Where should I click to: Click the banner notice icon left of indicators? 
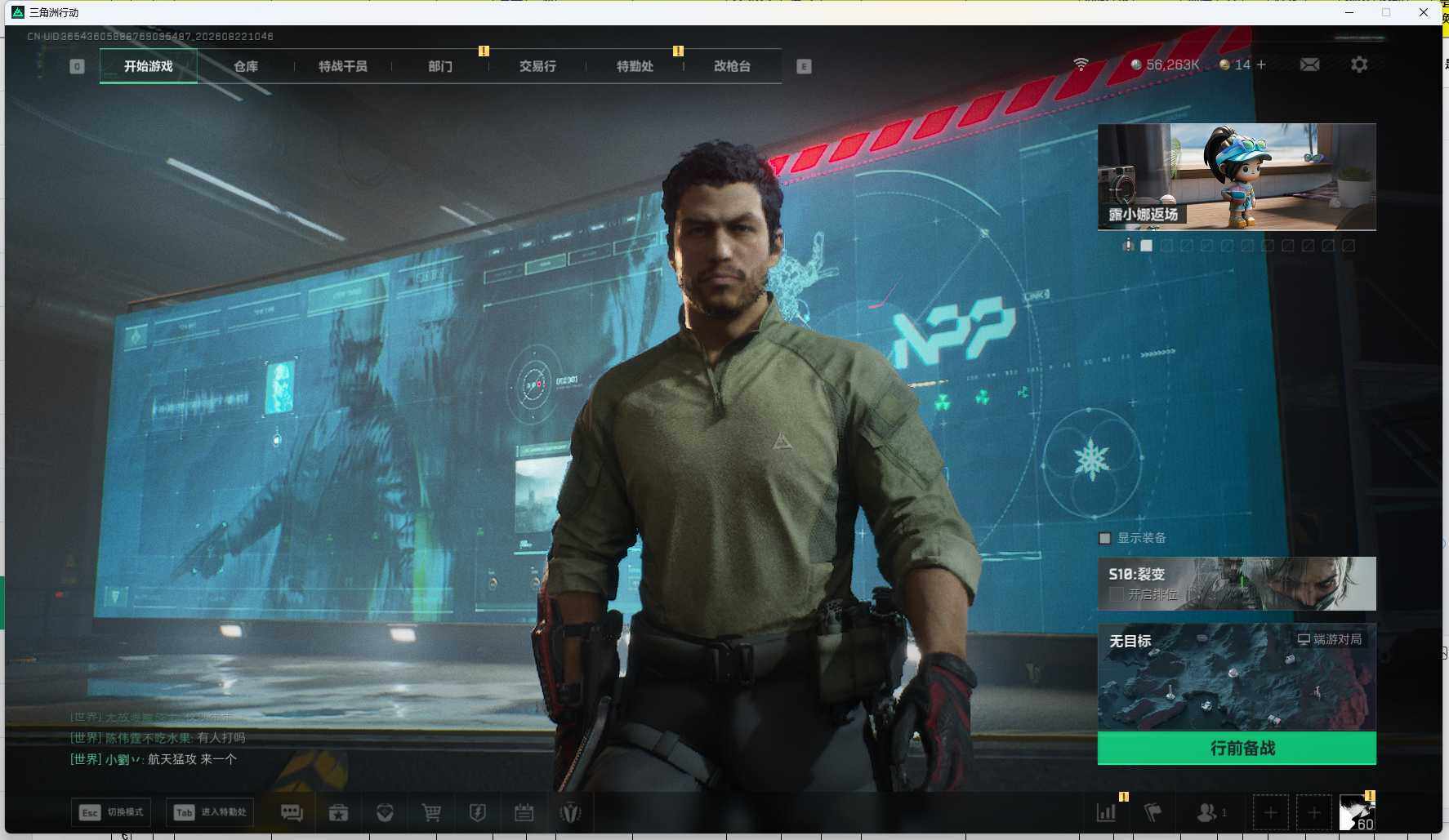tap(1128, 245)
